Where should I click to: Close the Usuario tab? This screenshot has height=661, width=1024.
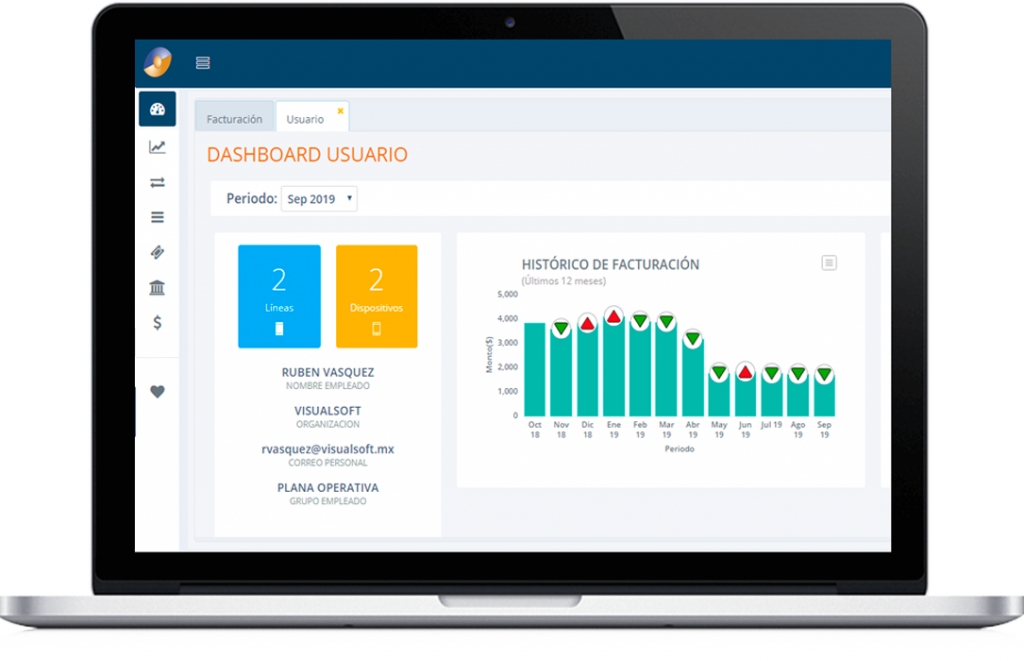tap(340, 111)
